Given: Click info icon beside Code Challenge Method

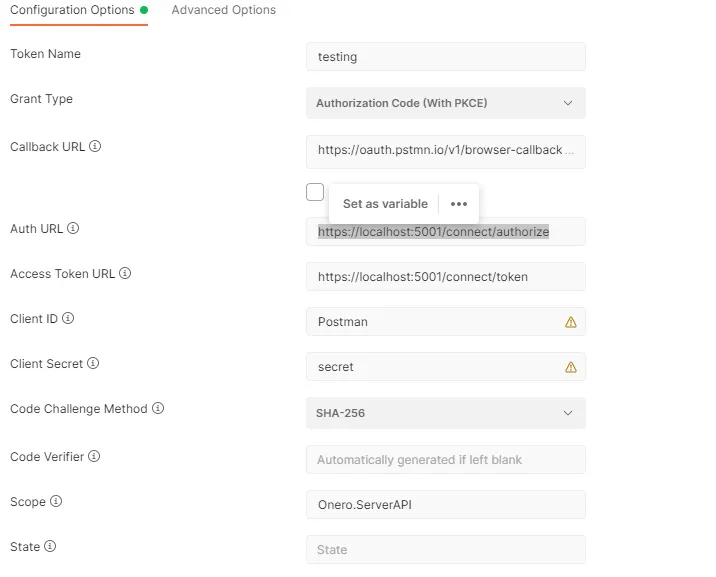Looking at the screenshot, I should 158,408.
